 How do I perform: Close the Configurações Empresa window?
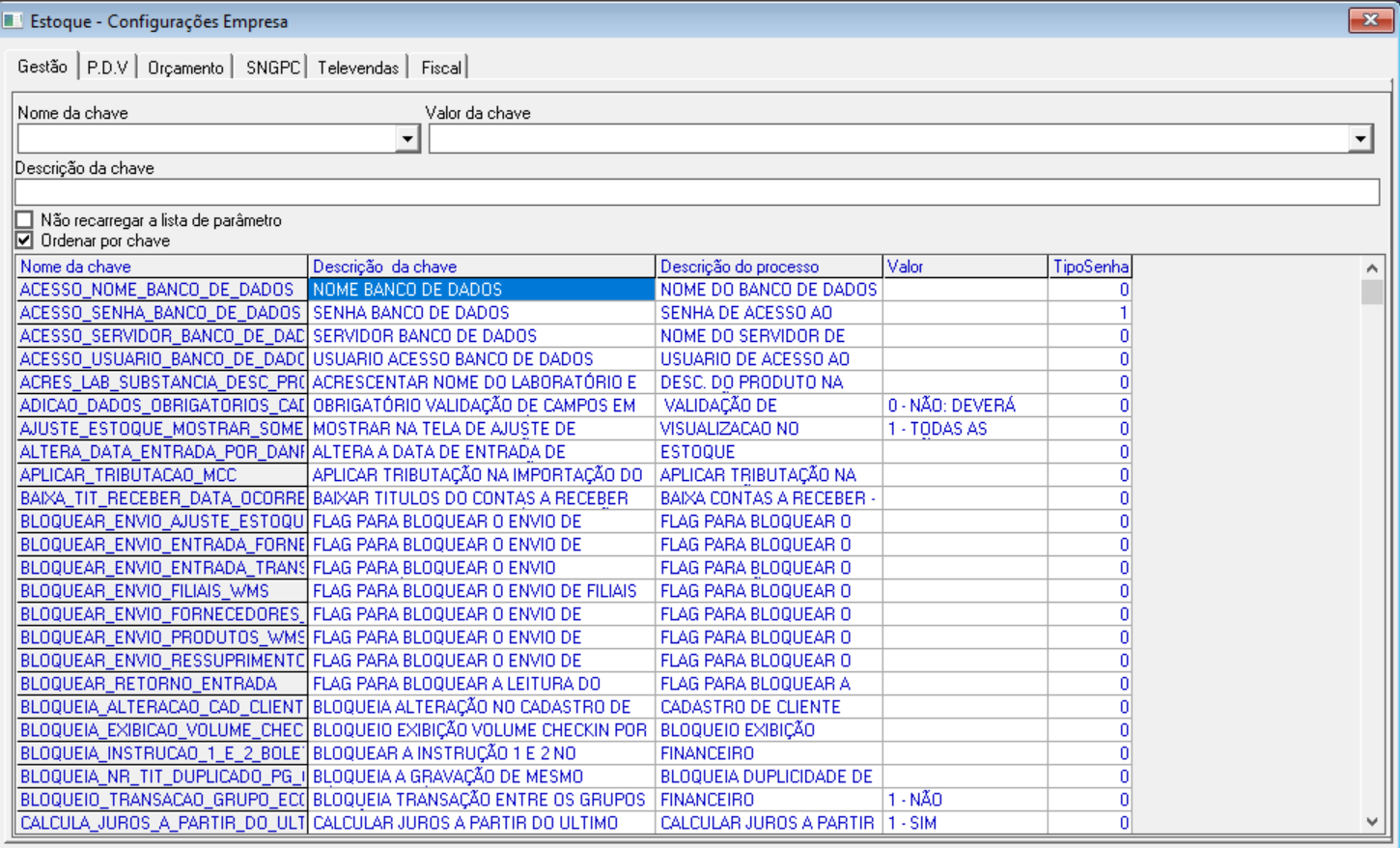tap(1370, 19)
